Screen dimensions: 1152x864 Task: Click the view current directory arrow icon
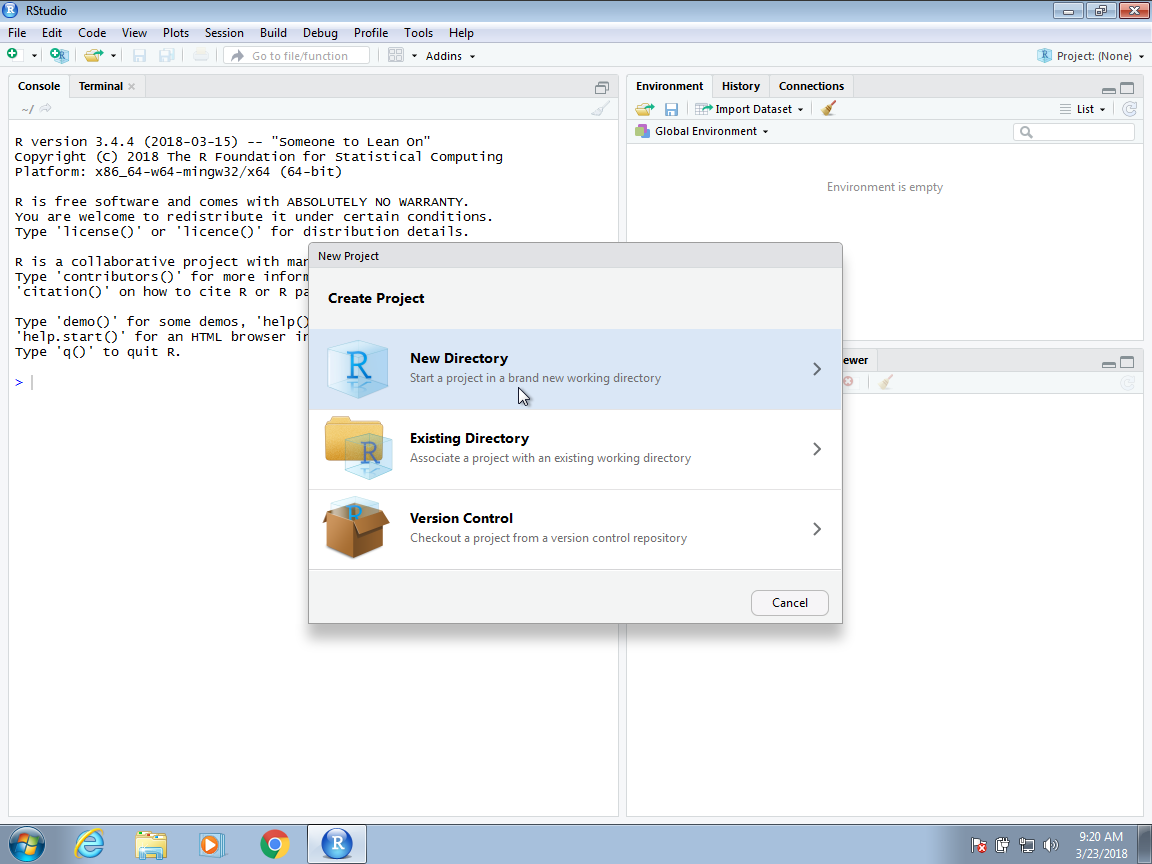[46, 109]
